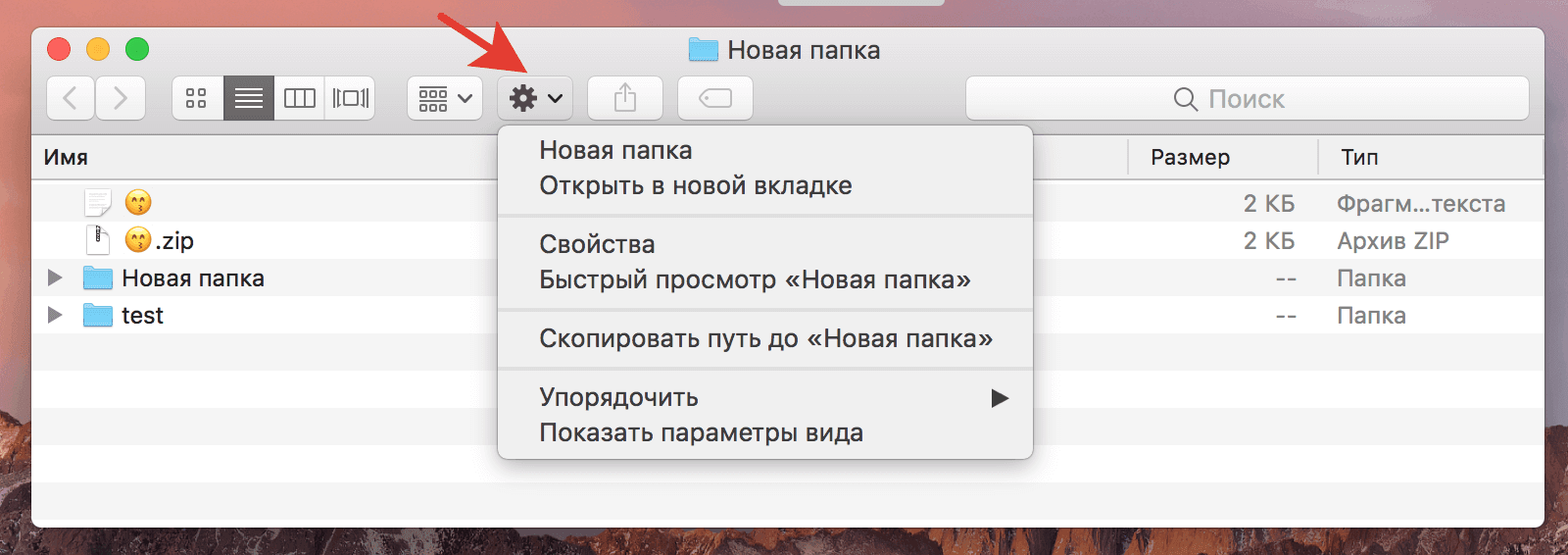Expand the test folder disclosure triangle
This screenshot has height=555, width=1568.
[x=55, y=316]
